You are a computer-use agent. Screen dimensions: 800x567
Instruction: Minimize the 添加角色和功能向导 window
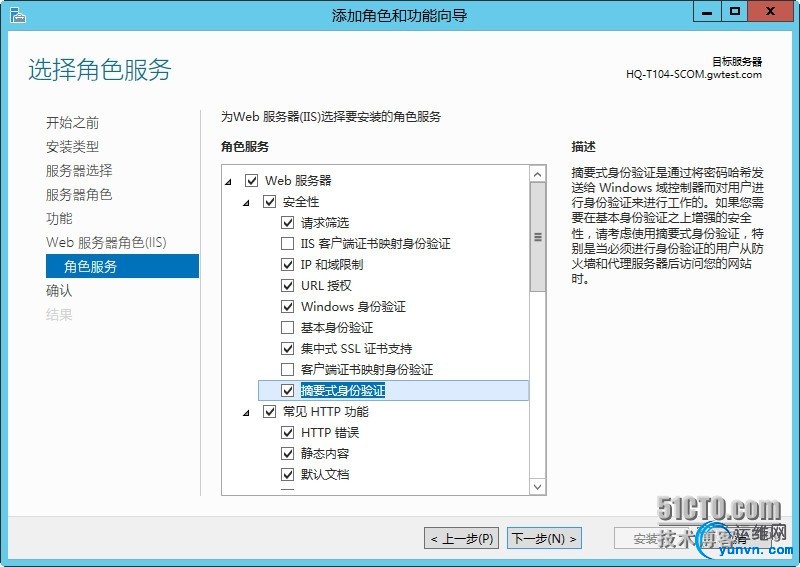pos(707,12)
